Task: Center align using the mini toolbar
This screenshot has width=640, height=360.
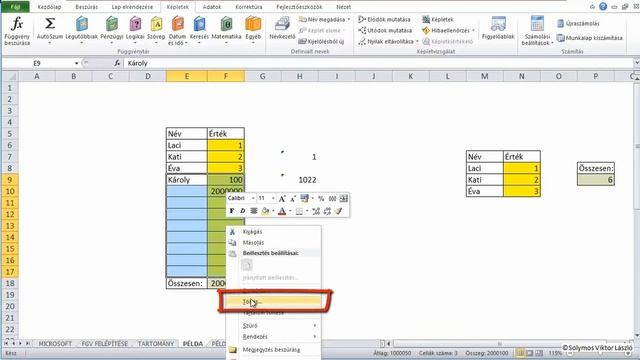Action: [253, 211]
